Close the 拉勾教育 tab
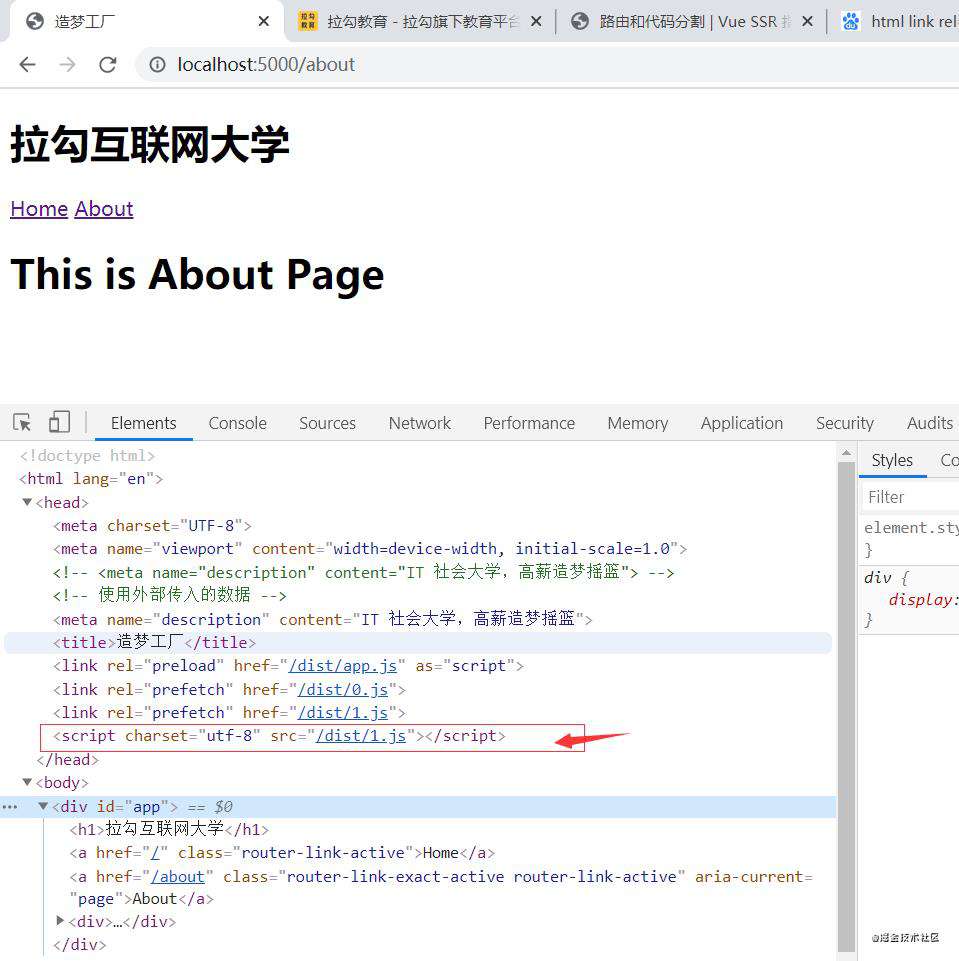This screenshot has height=961, width=959. tap(536, 21)
